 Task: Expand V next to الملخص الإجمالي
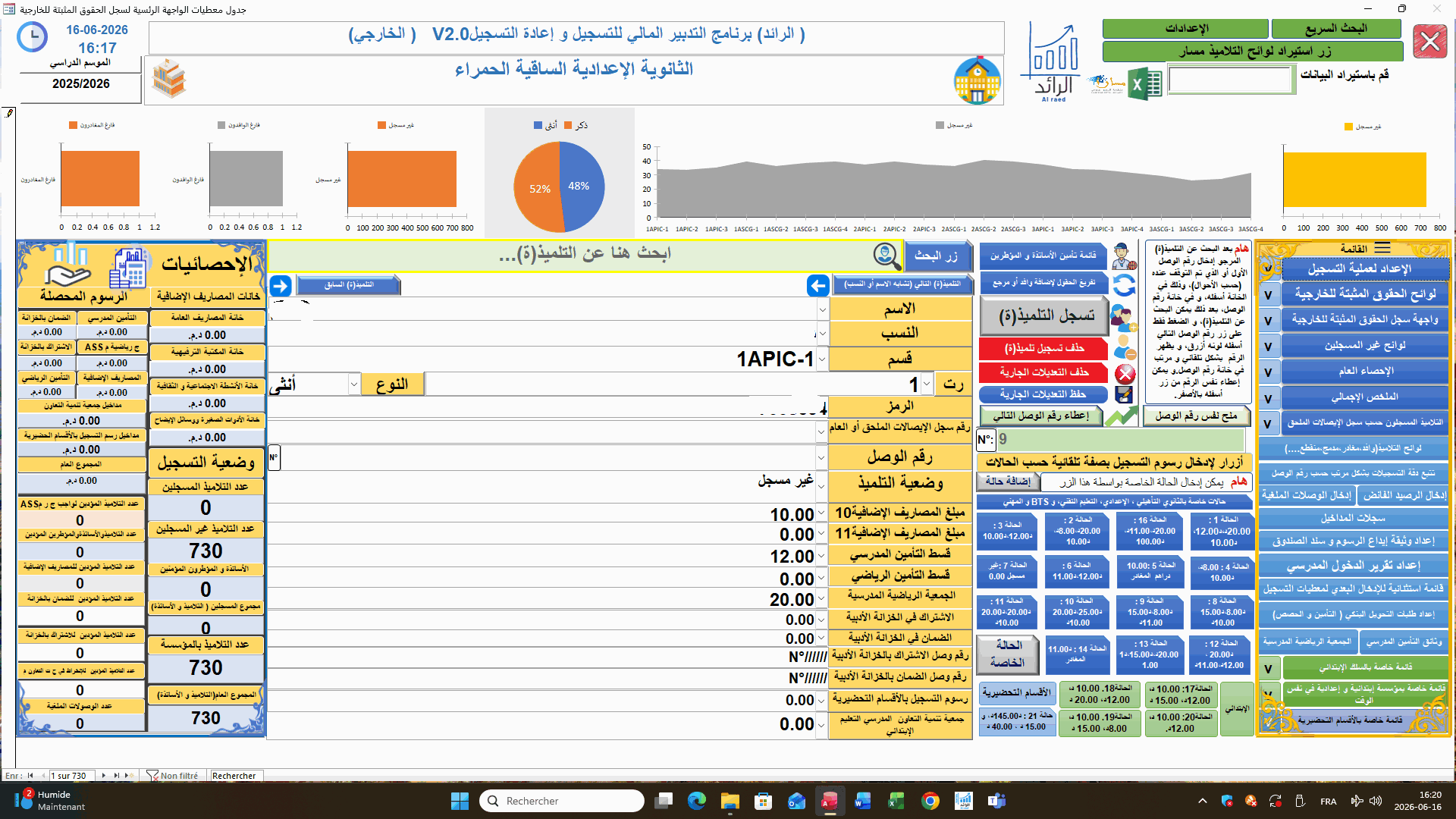coord(1268,398)
